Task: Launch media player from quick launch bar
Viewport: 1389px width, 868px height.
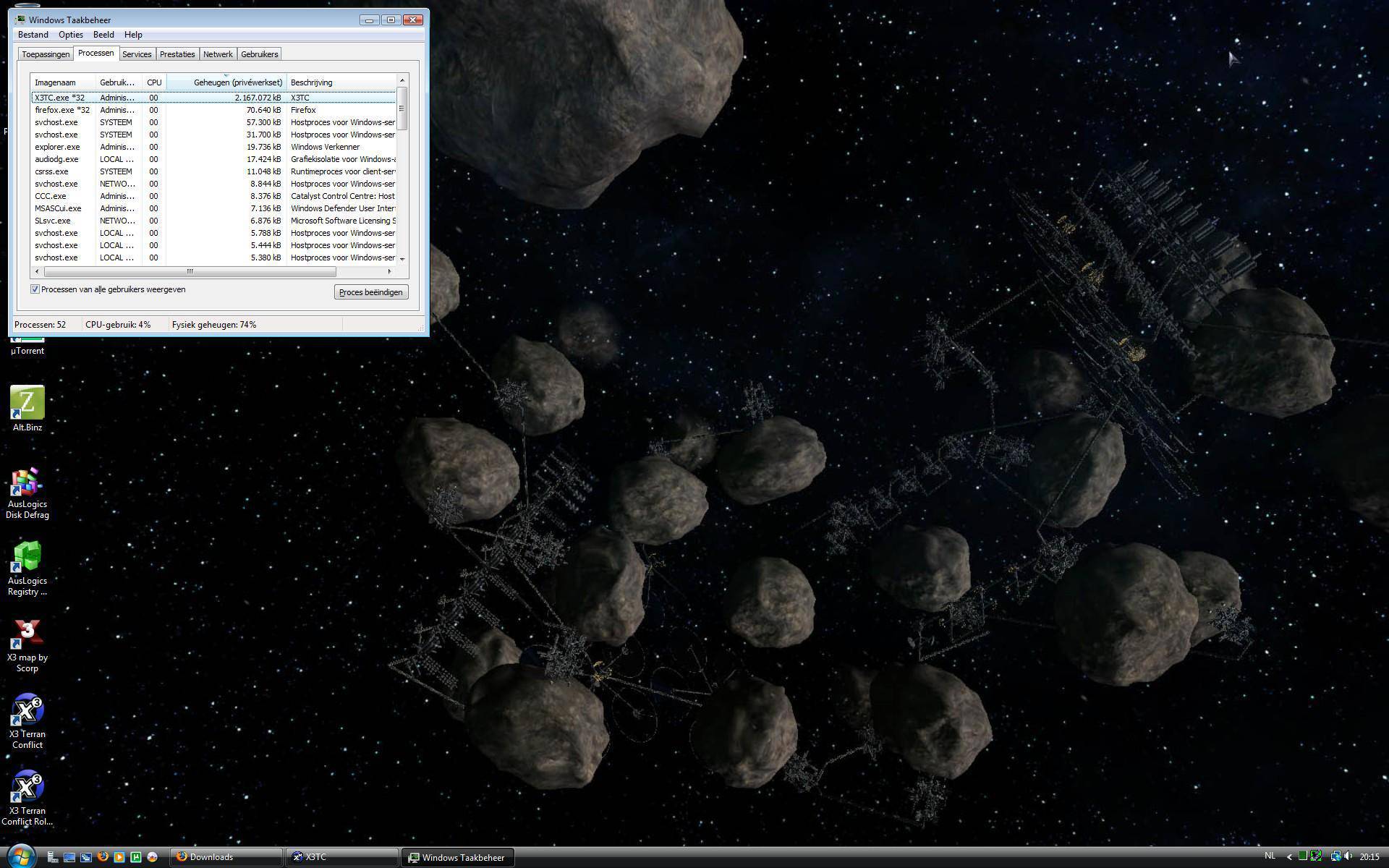Action: (x=119, y=857)
